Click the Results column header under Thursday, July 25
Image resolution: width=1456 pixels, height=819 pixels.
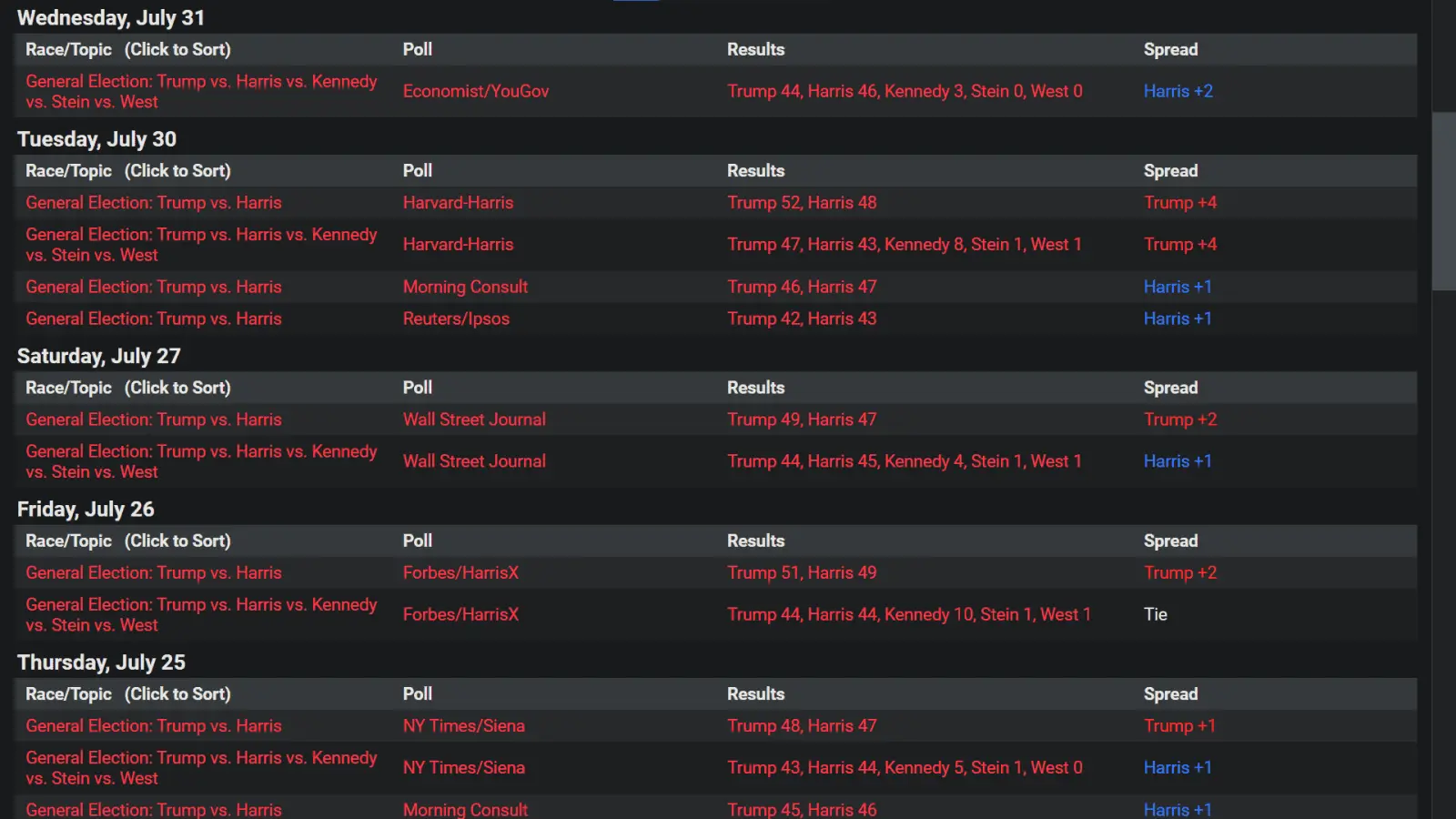tap(755, 694)
